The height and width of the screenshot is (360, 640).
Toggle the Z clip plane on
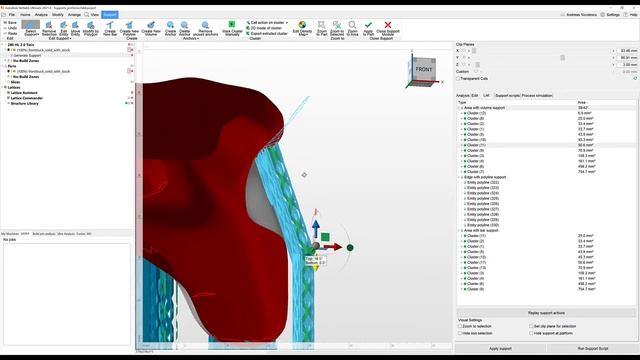pyautogui.click(x=463, y=64)
